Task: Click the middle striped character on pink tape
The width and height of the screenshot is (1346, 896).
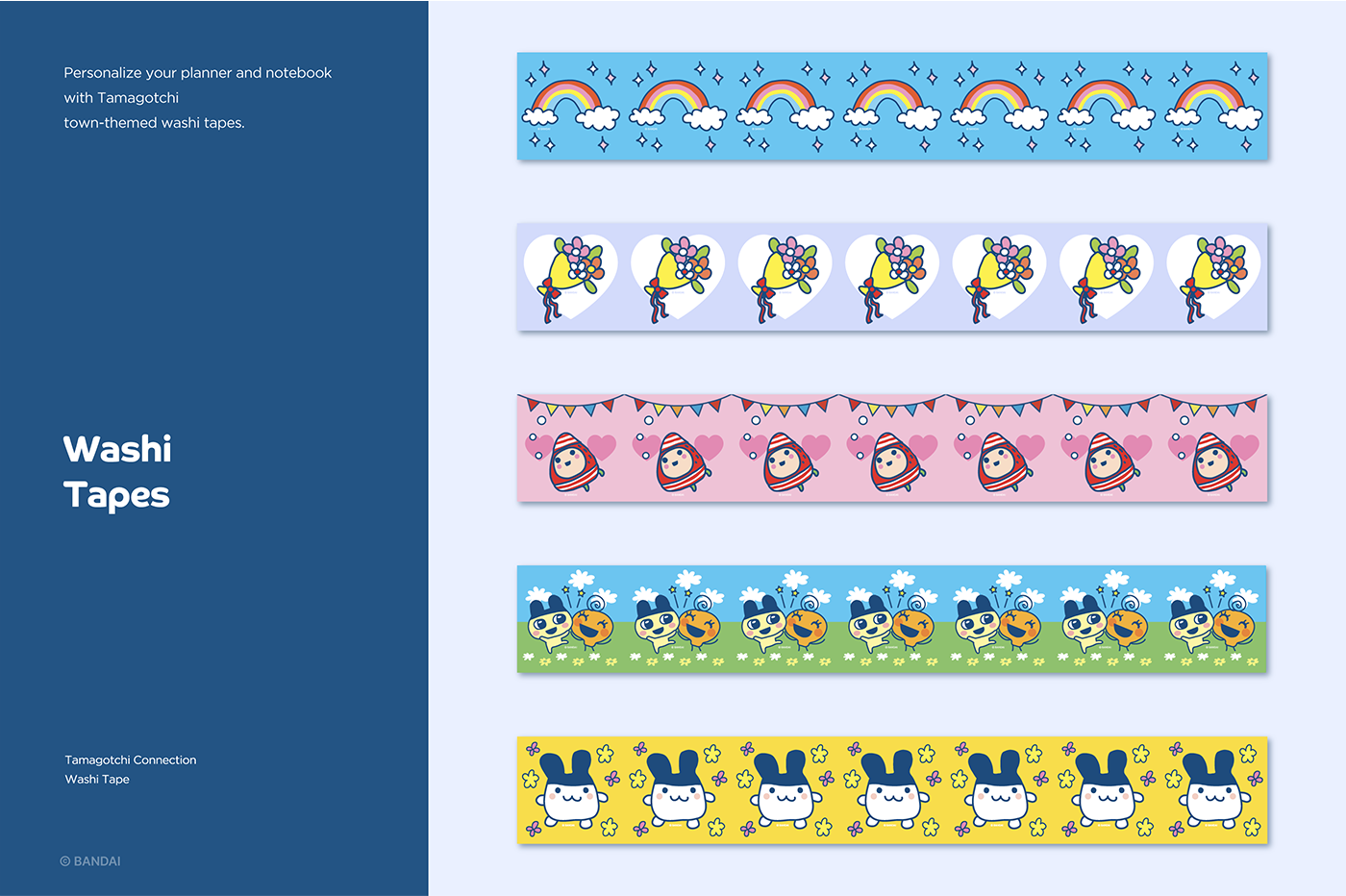Action: pos(896,463)
